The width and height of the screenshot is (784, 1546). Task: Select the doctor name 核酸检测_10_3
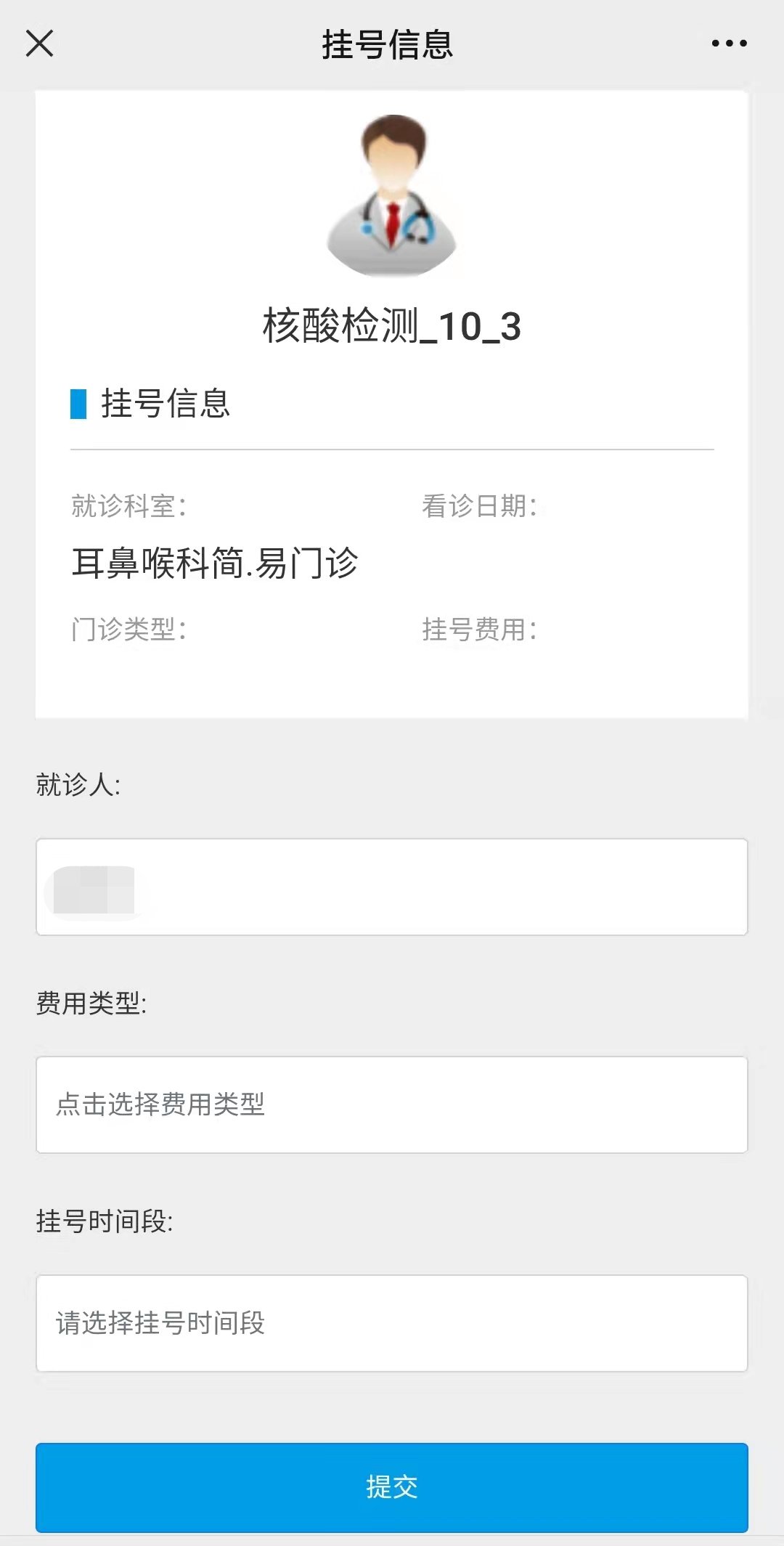click(392, 326)
